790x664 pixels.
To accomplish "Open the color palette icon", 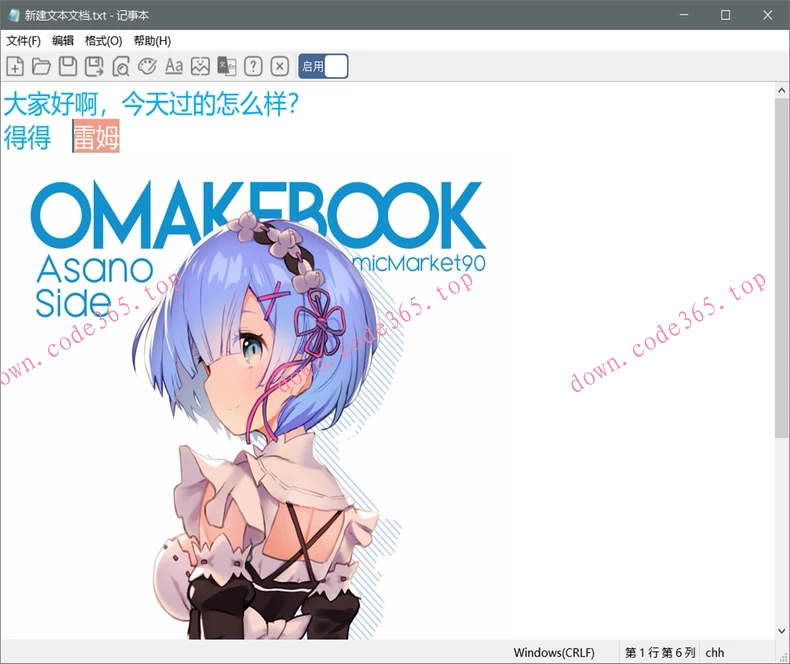I will pos(148,66).
